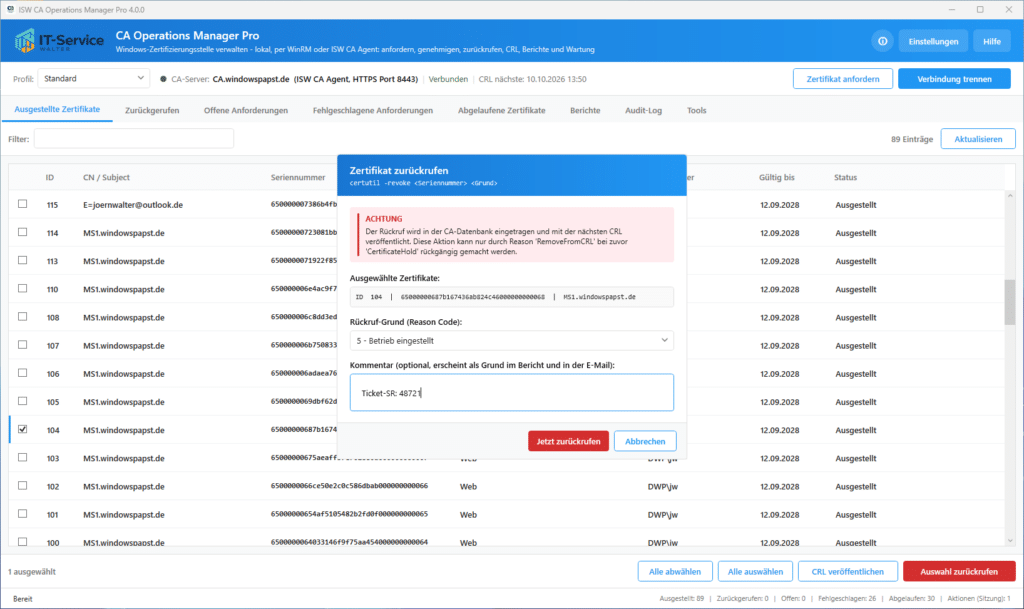The height and width of the screenshot is (609, 1024).
Task: Click the Seriennummer column header
Action: [x=298, y=178]
